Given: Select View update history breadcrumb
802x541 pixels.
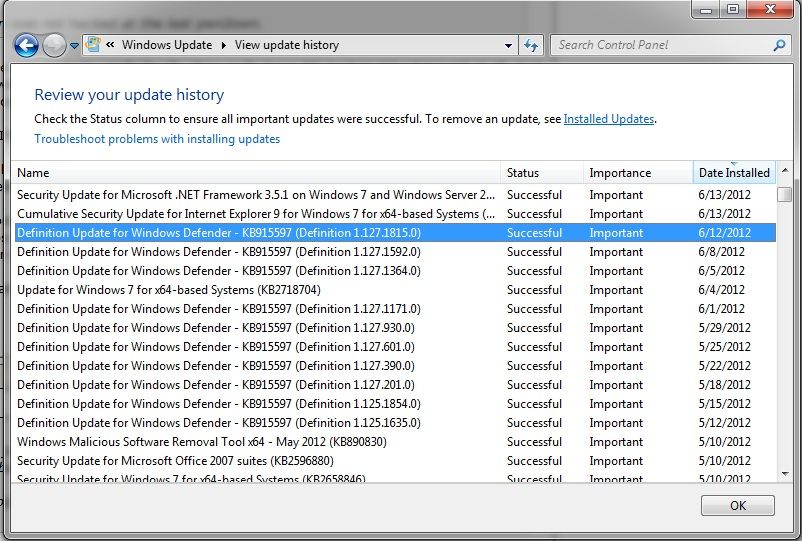Looking at the screenshot, I should [287, 45].
